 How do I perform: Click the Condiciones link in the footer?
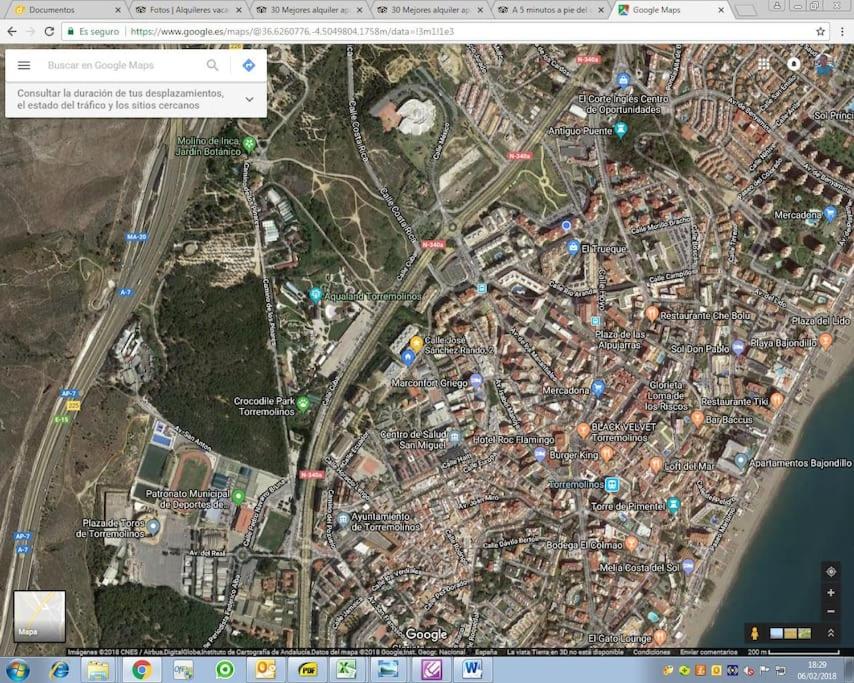[651, 652]
